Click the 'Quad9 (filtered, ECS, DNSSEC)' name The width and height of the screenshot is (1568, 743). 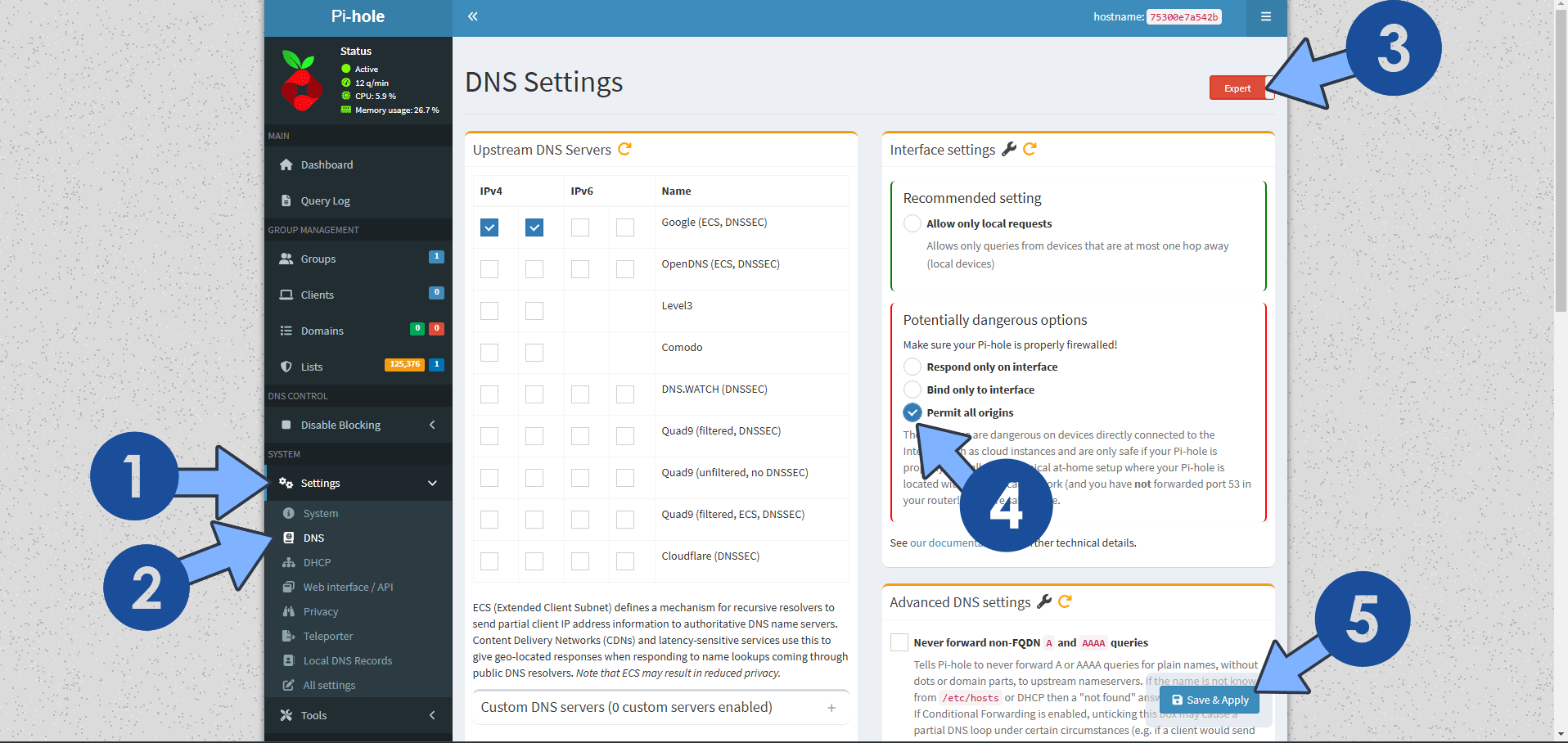(733, 514)
